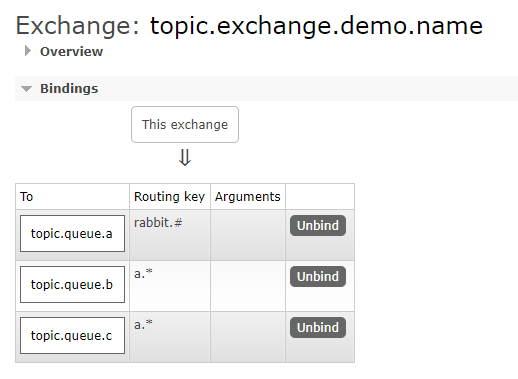
Task: Select the rabbit.# routing key text
Action: 158,222
